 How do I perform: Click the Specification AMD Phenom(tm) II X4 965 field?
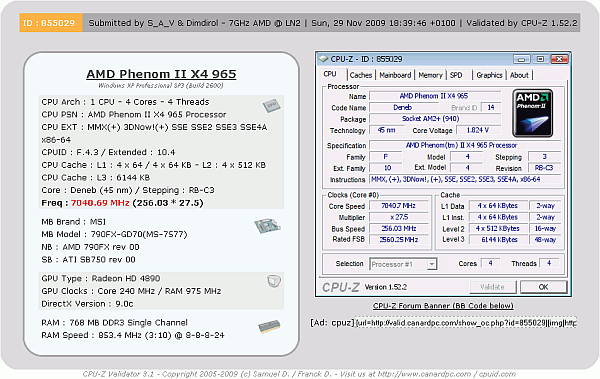tap(465, 145)
